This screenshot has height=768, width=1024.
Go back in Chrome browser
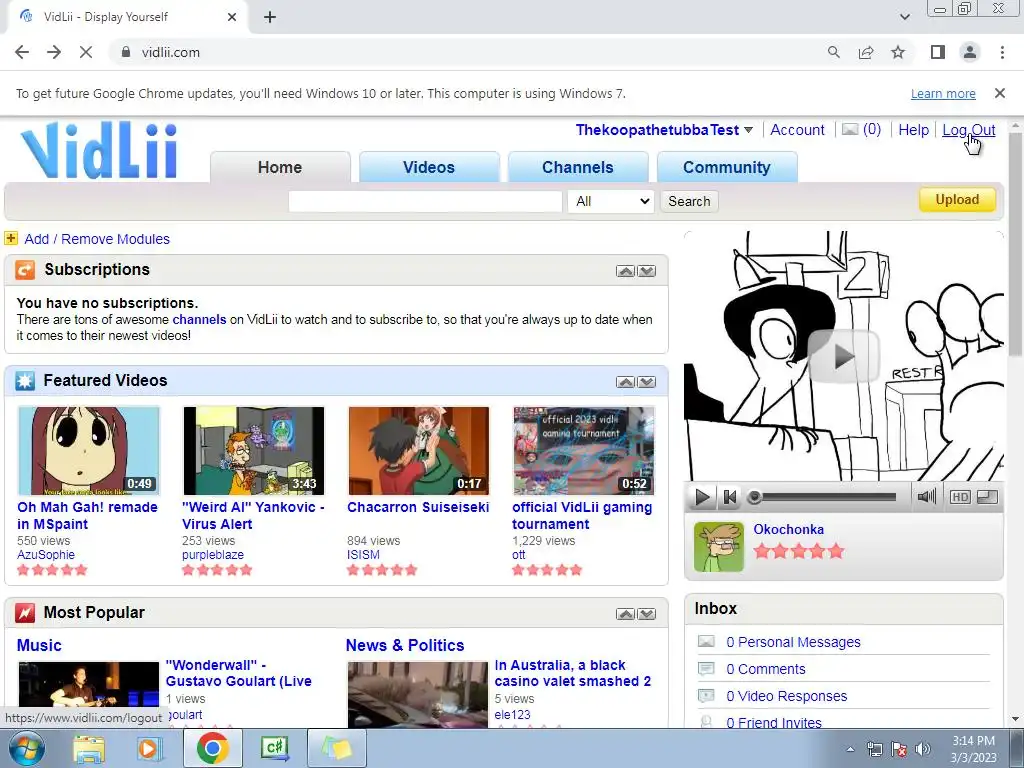point(22,52)
